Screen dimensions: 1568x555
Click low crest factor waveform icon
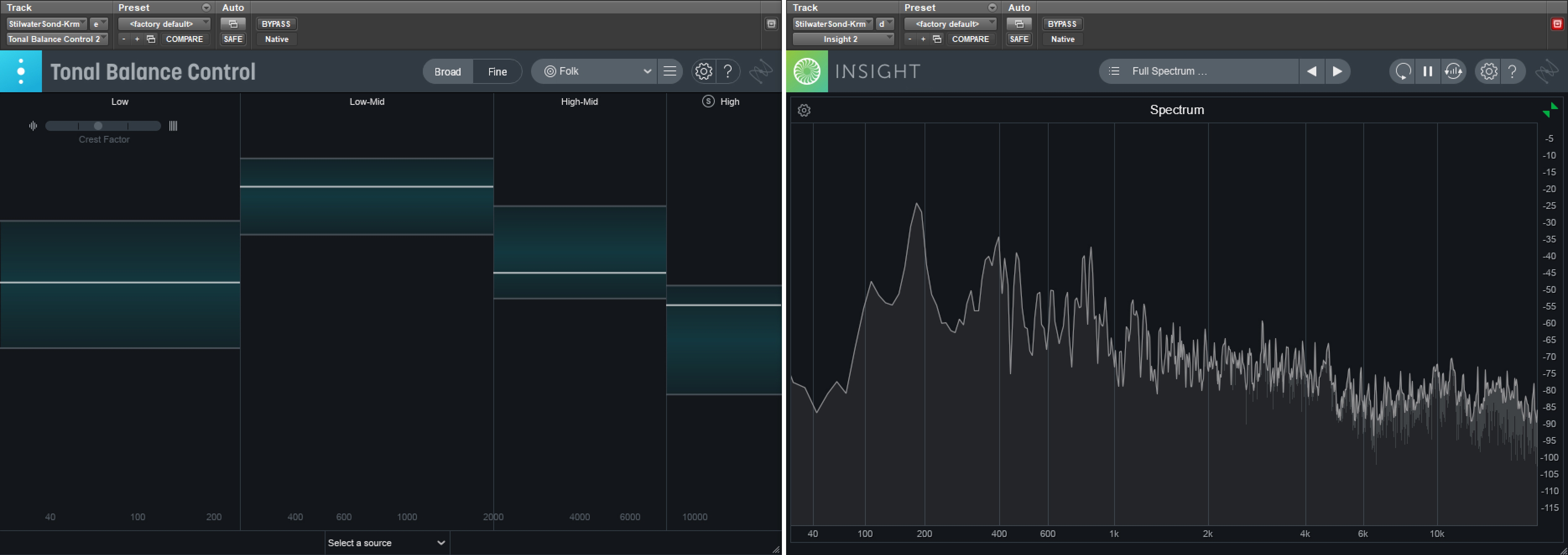33,126
